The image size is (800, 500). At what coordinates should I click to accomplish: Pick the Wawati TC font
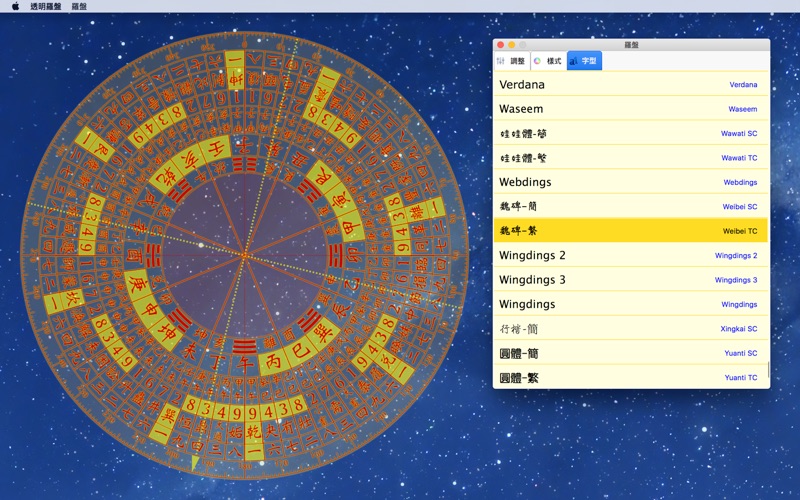[x=630, y=158]
